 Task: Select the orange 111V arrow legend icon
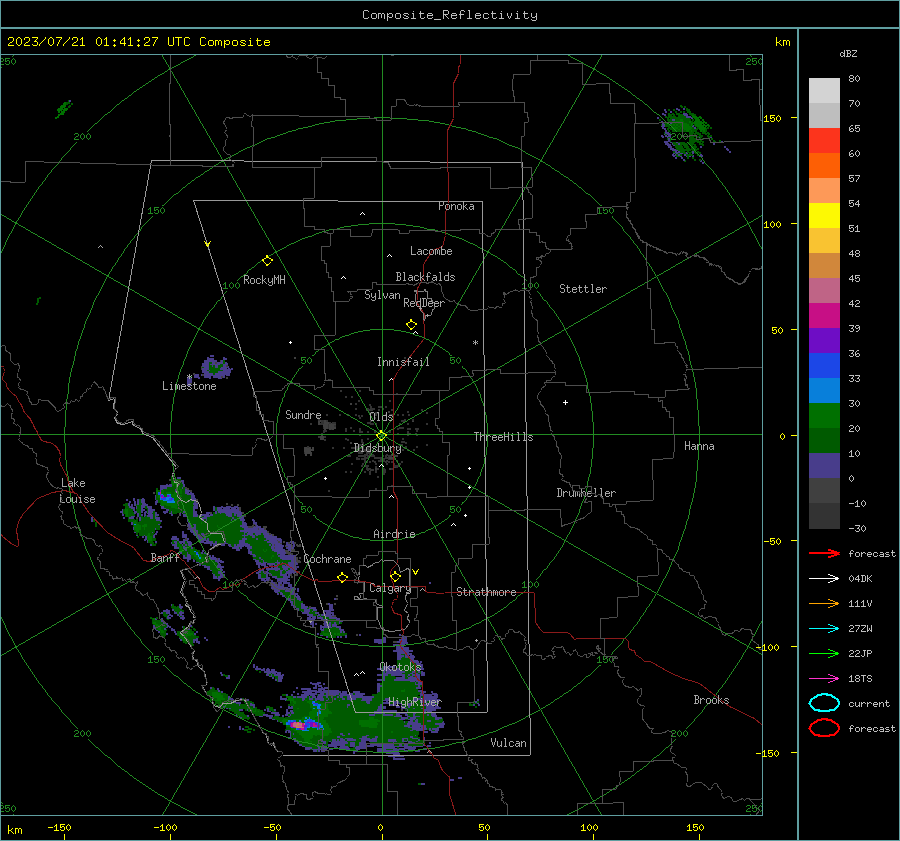824,603
